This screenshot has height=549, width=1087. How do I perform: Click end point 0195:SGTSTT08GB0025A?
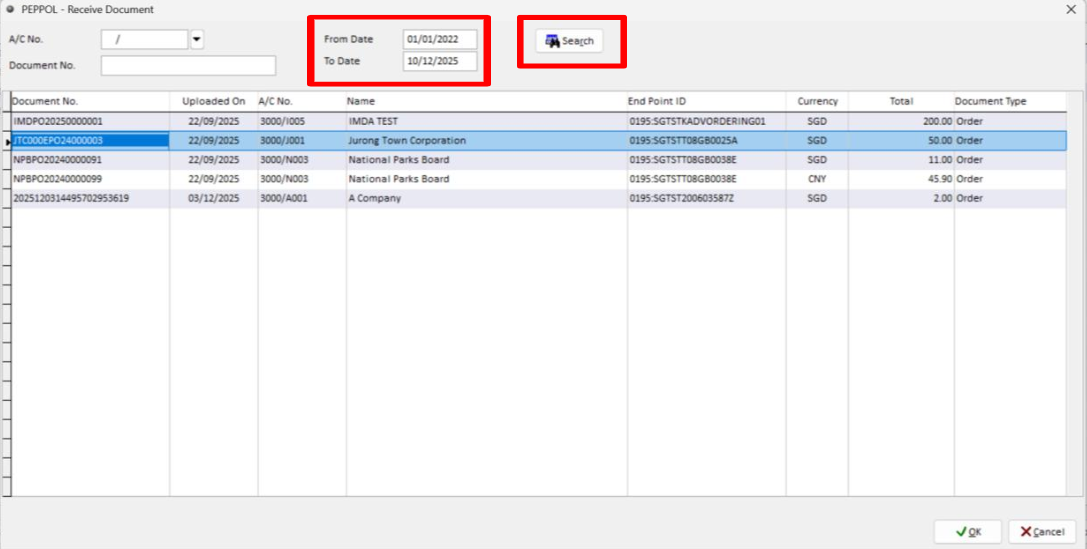tap(706, 141)
